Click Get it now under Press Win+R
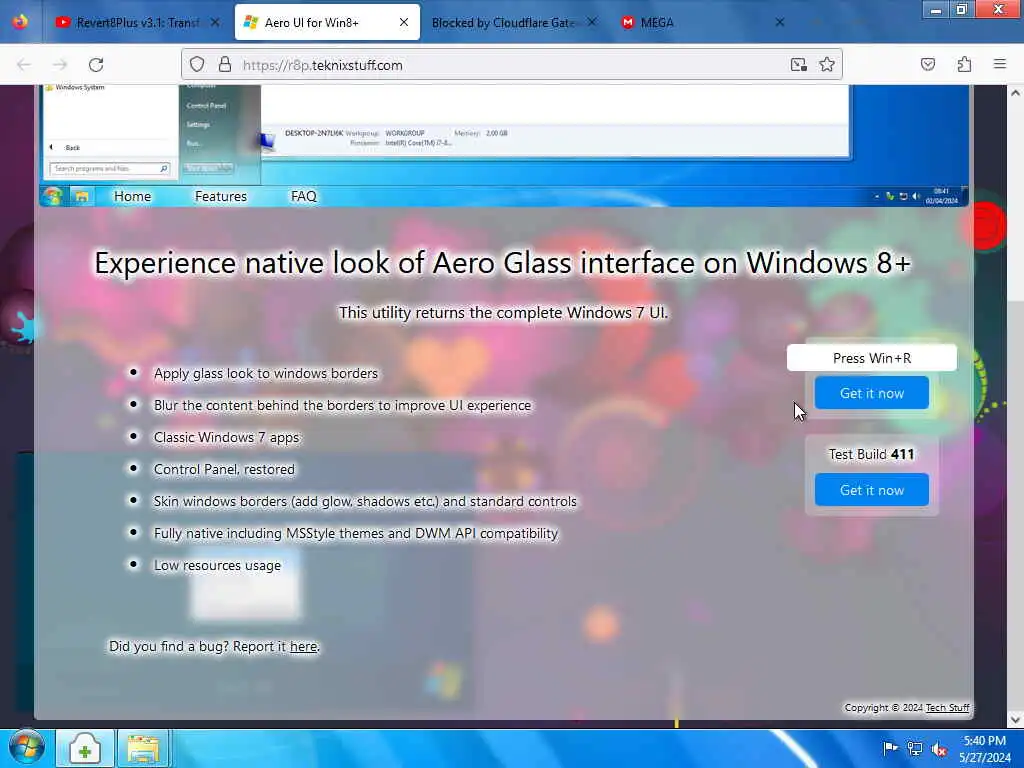 (871, 393)
